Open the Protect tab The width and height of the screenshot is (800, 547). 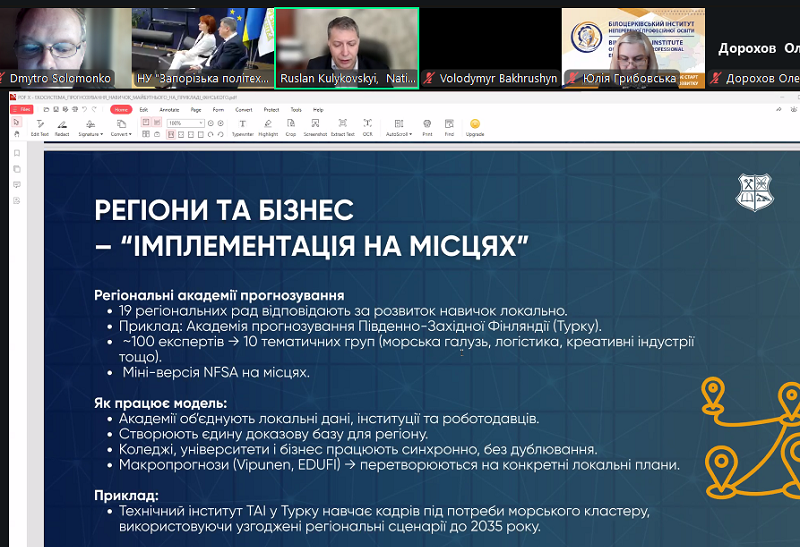(x=271, y=109)
